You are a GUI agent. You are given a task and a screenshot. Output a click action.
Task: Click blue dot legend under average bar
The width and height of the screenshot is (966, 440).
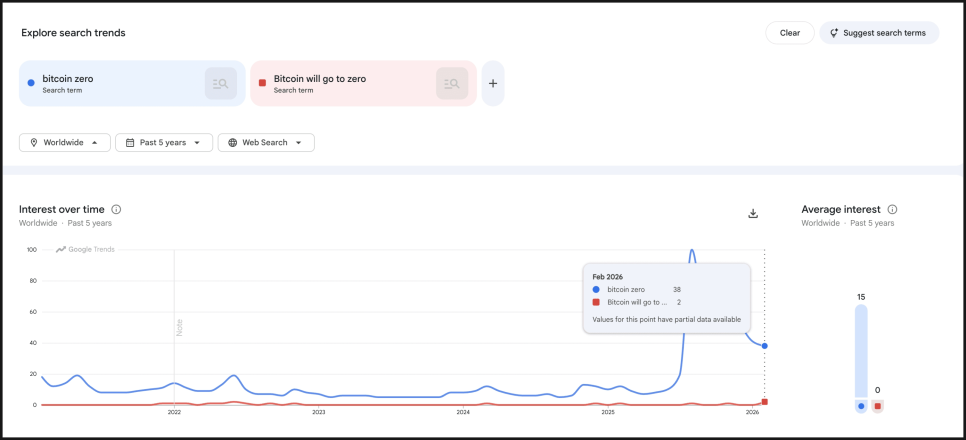click(861, 406)
